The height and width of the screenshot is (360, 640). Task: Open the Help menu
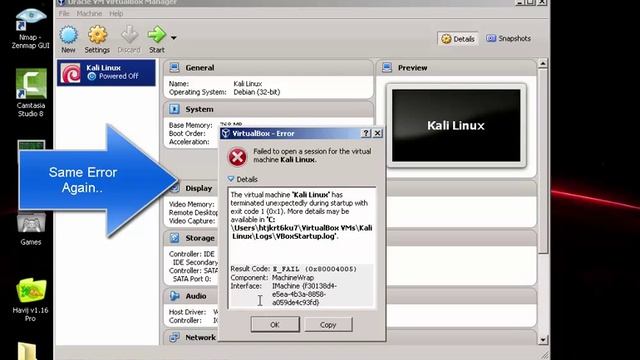[116, 13]
